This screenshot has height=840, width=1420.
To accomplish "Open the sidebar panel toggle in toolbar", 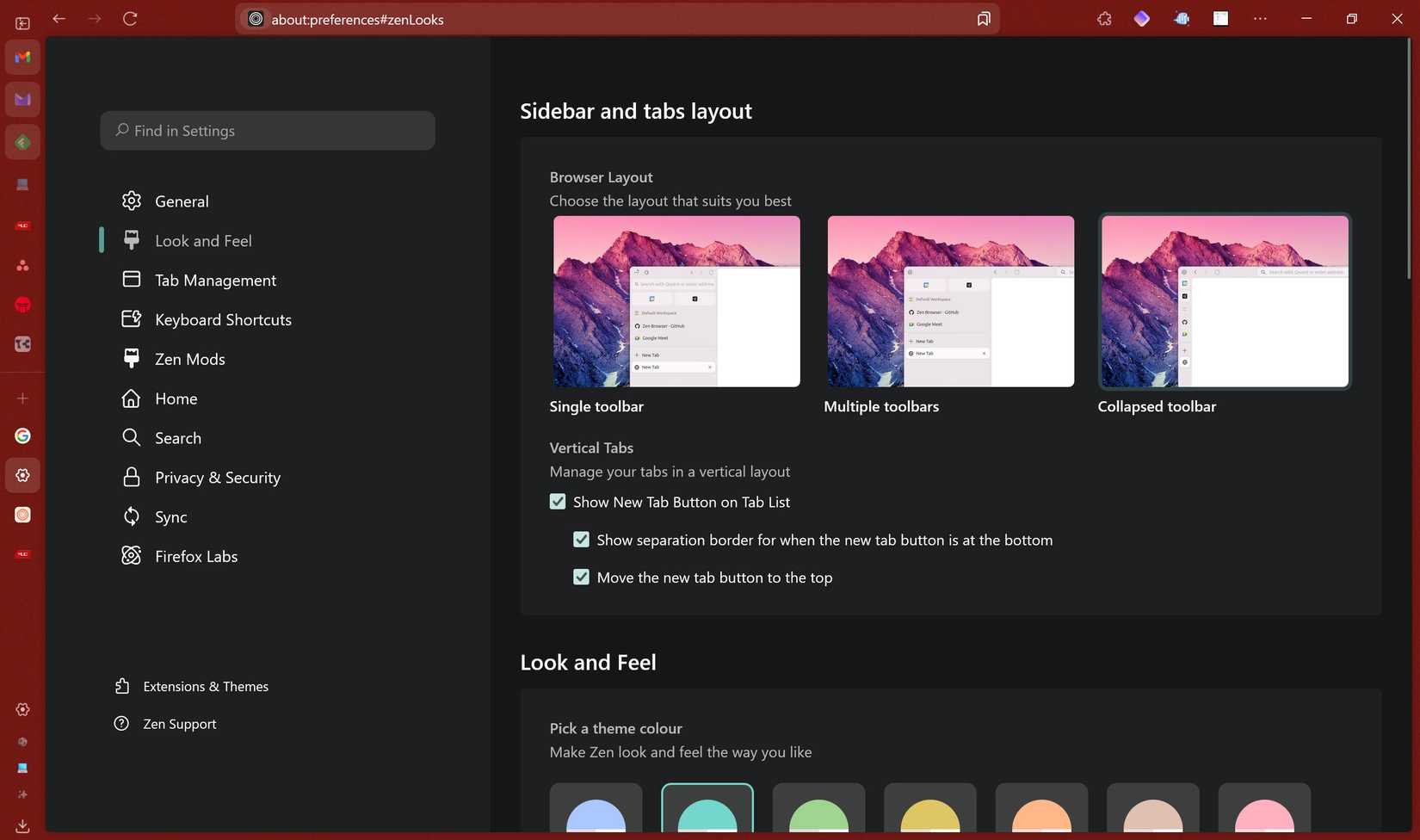I will coord(1220,18).
